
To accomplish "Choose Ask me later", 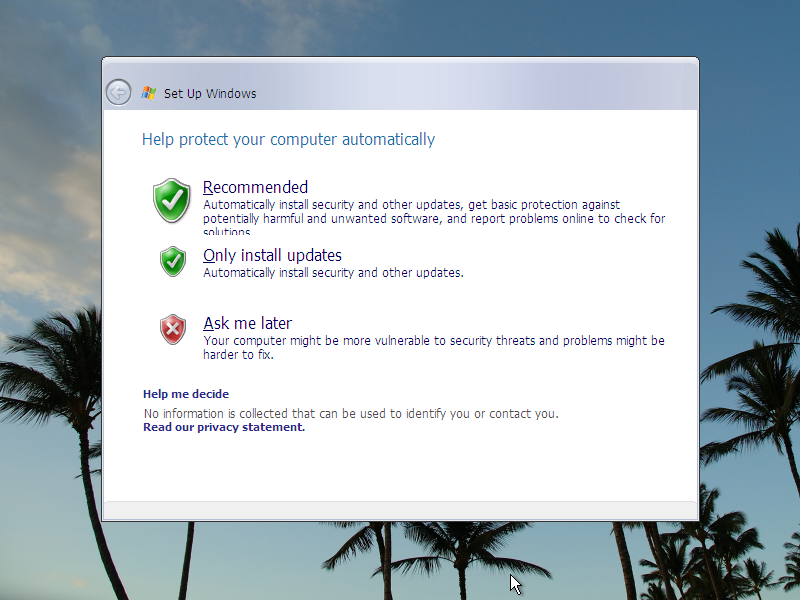I will (x=247, y=323).
